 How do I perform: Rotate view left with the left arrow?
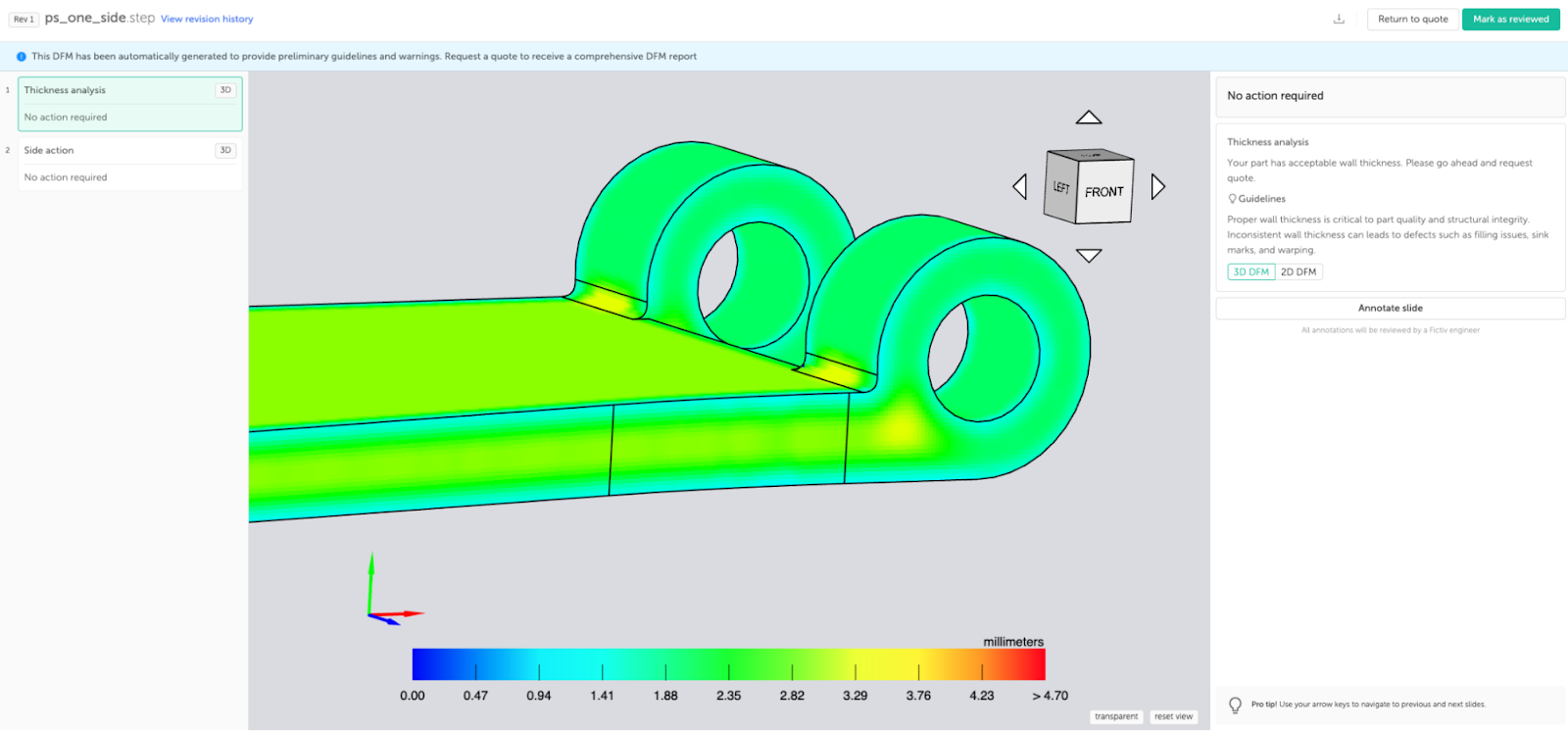pos(1020,186)
